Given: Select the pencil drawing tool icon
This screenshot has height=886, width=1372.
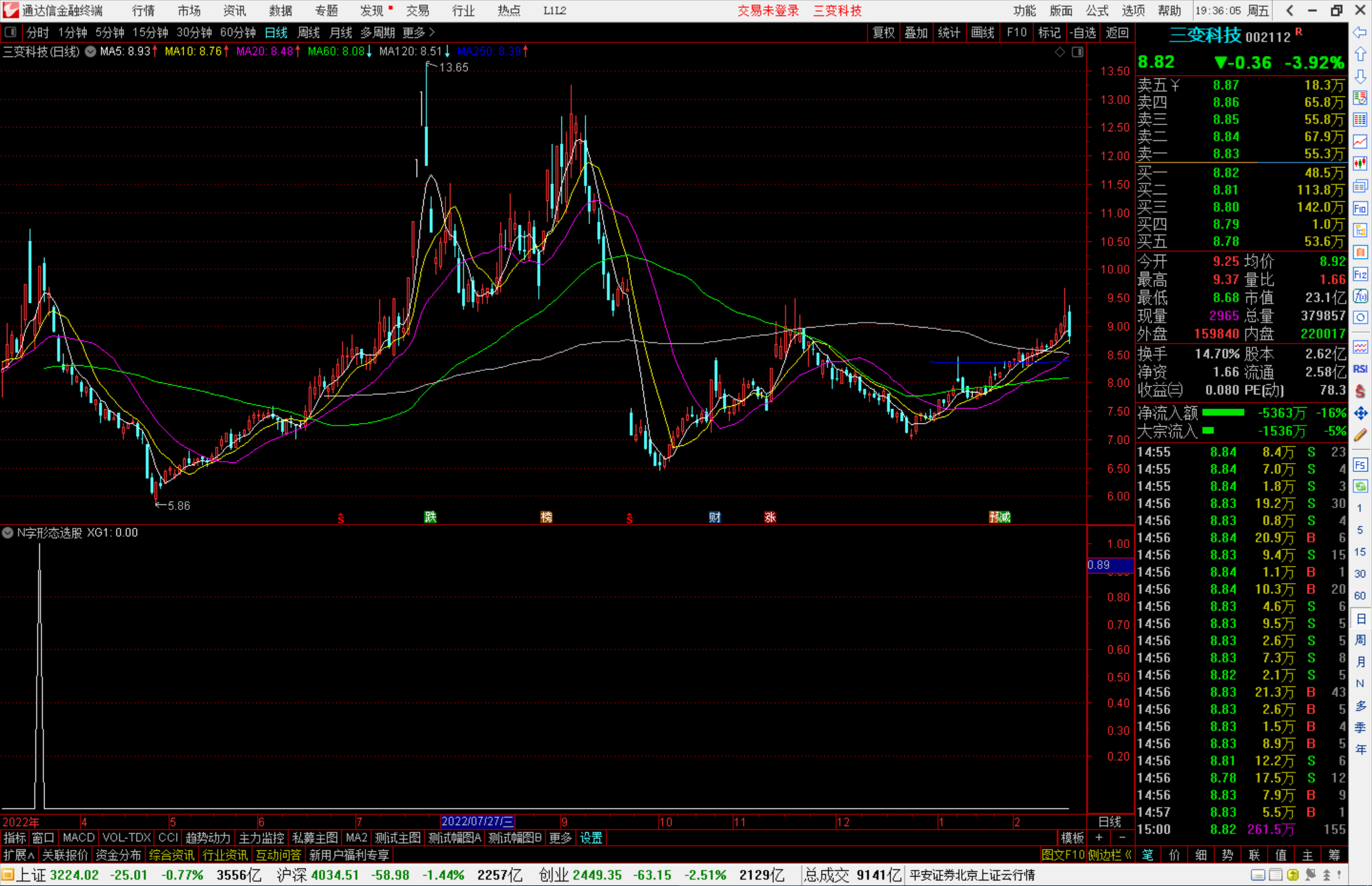Looking at the screenshot, I should tap(1360, 436).
